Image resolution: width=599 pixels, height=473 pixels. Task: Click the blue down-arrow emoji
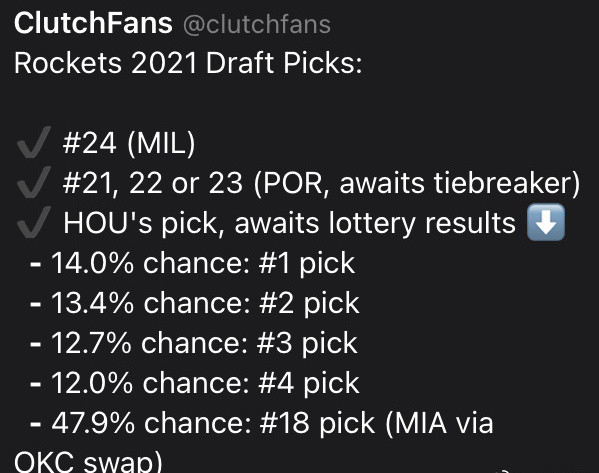click(x=546, y=222)
